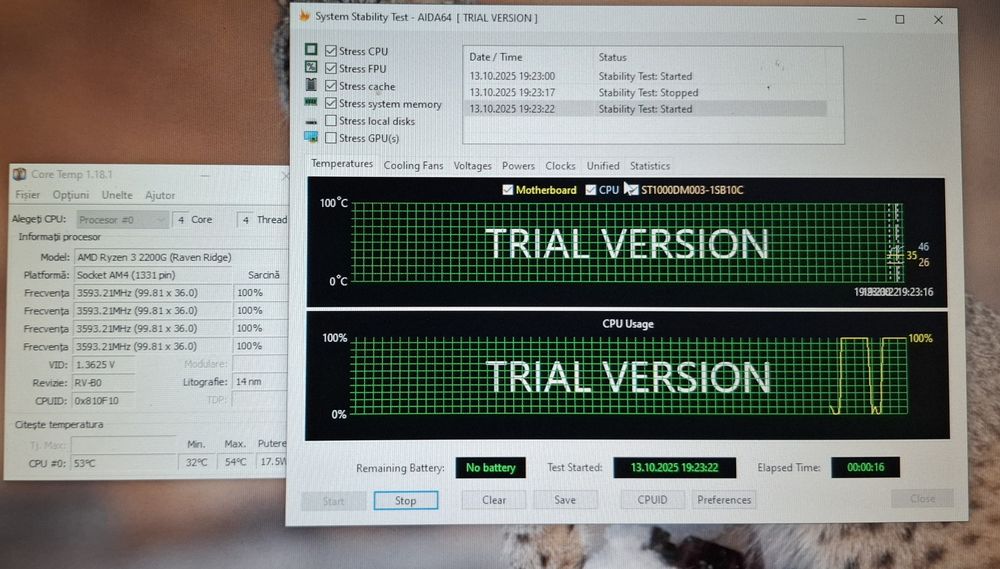
Task: Click the No battery indicator
Action: 490,468
